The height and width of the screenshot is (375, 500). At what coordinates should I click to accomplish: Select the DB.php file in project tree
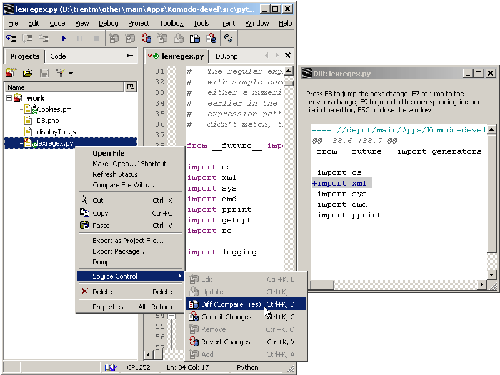[x=47, y=120]
